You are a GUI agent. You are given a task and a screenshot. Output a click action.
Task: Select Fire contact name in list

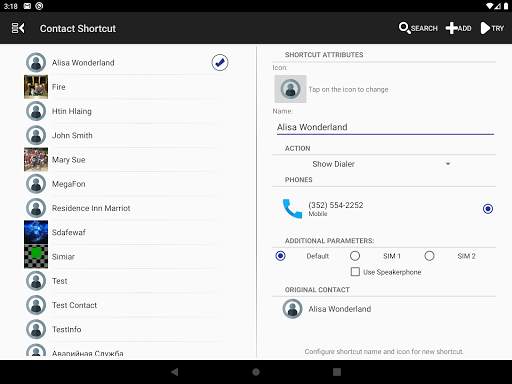tap(59, 87)
